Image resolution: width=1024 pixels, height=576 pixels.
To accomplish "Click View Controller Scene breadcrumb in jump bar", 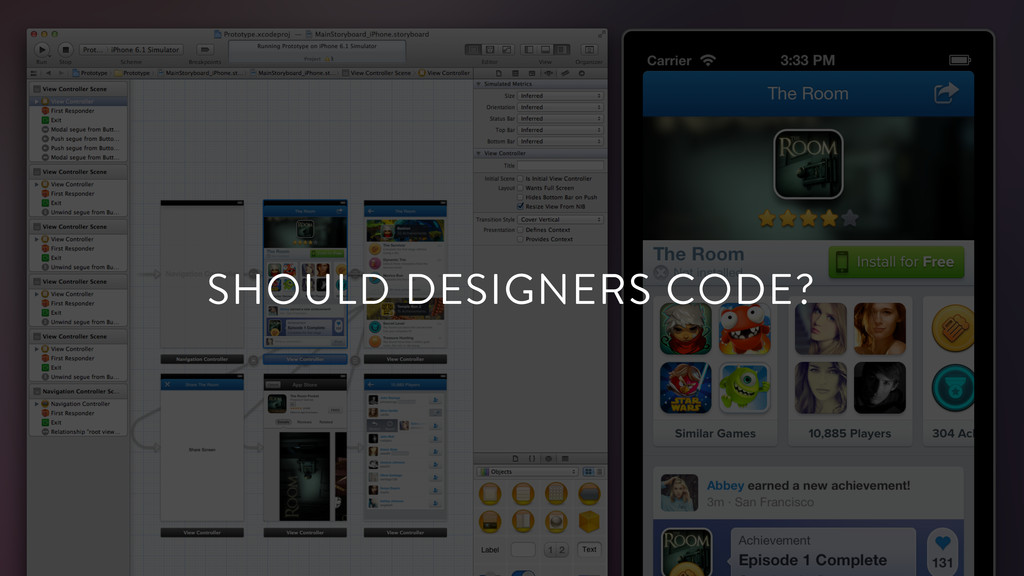I will pyautogui.click(x=376, y=73).
